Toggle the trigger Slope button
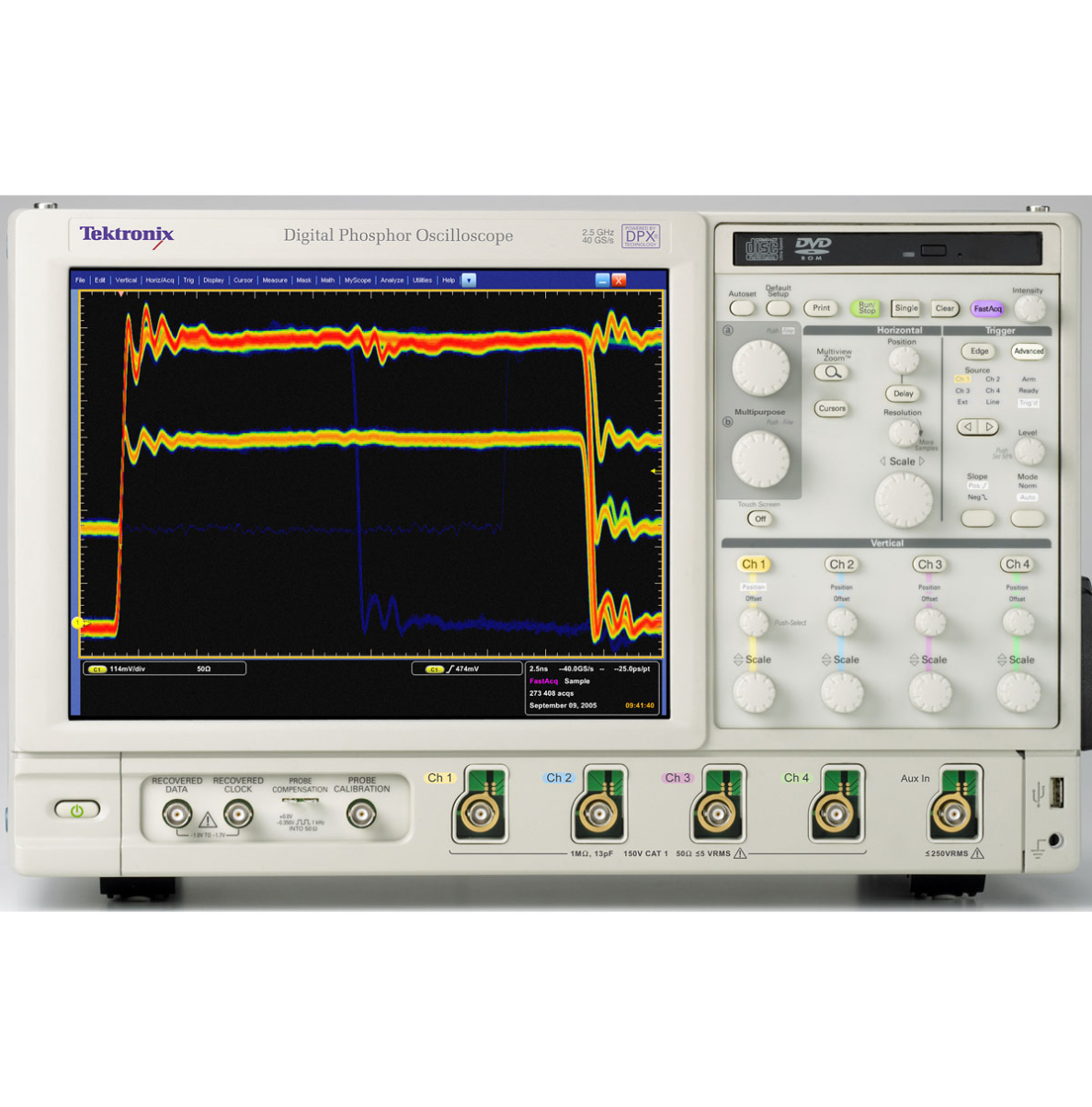This screenshot has height=1107, width=1092. point(977,519)
